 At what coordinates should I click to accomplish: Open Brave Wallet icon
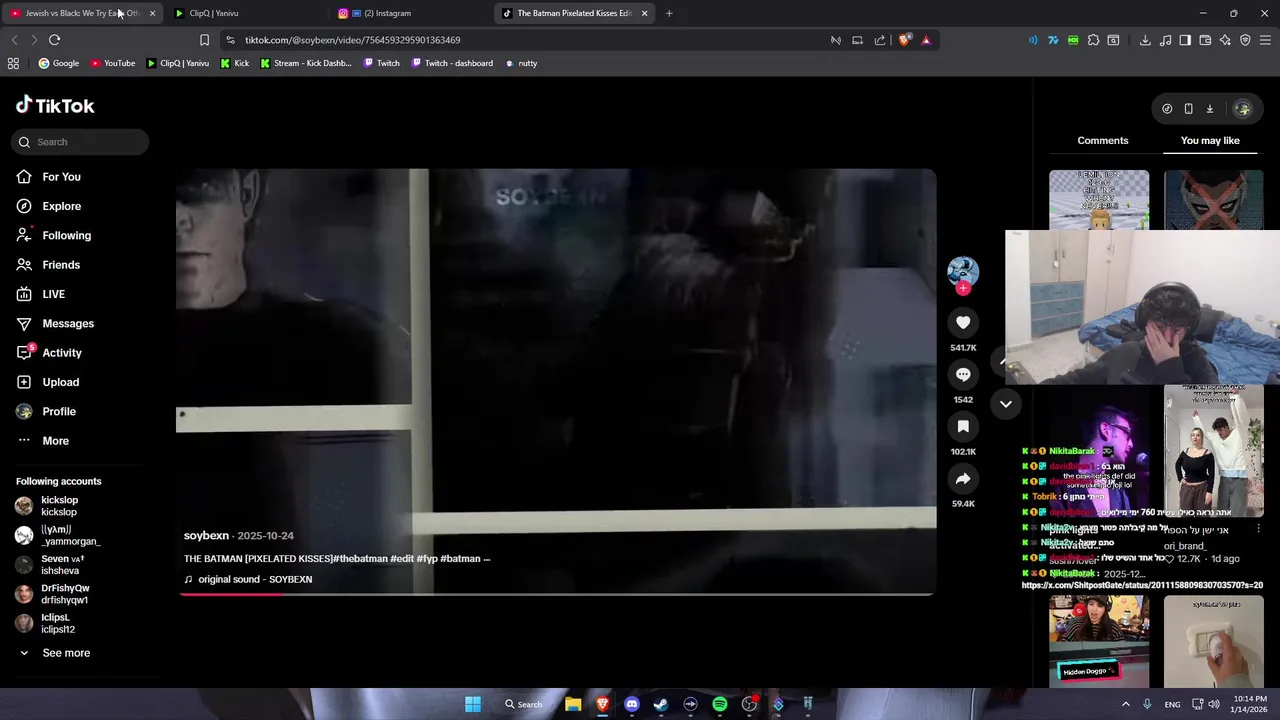[1205, 40]
